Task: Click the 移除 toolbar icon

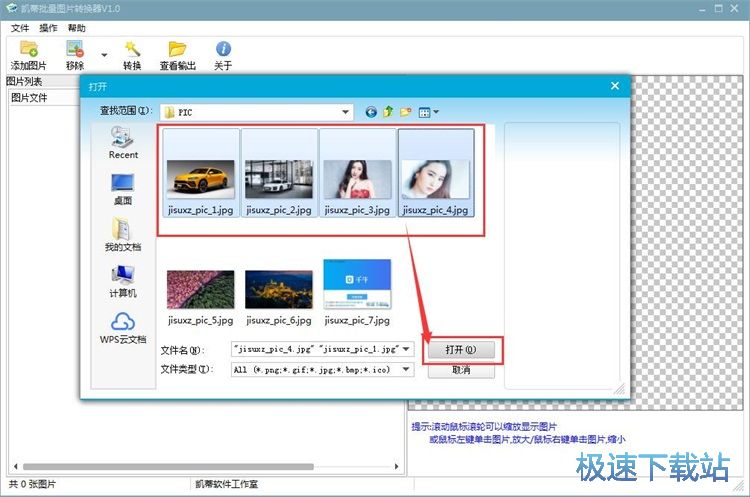Action: (75, 49)
